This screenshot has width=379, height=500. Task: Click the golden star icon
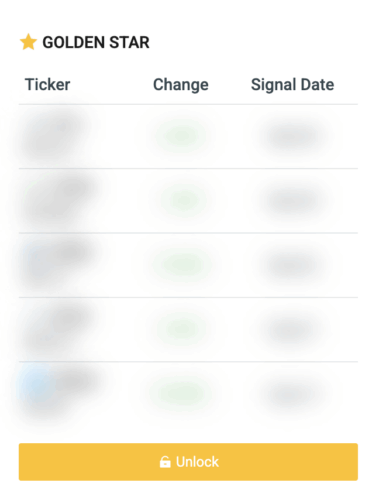pos(28,42)
